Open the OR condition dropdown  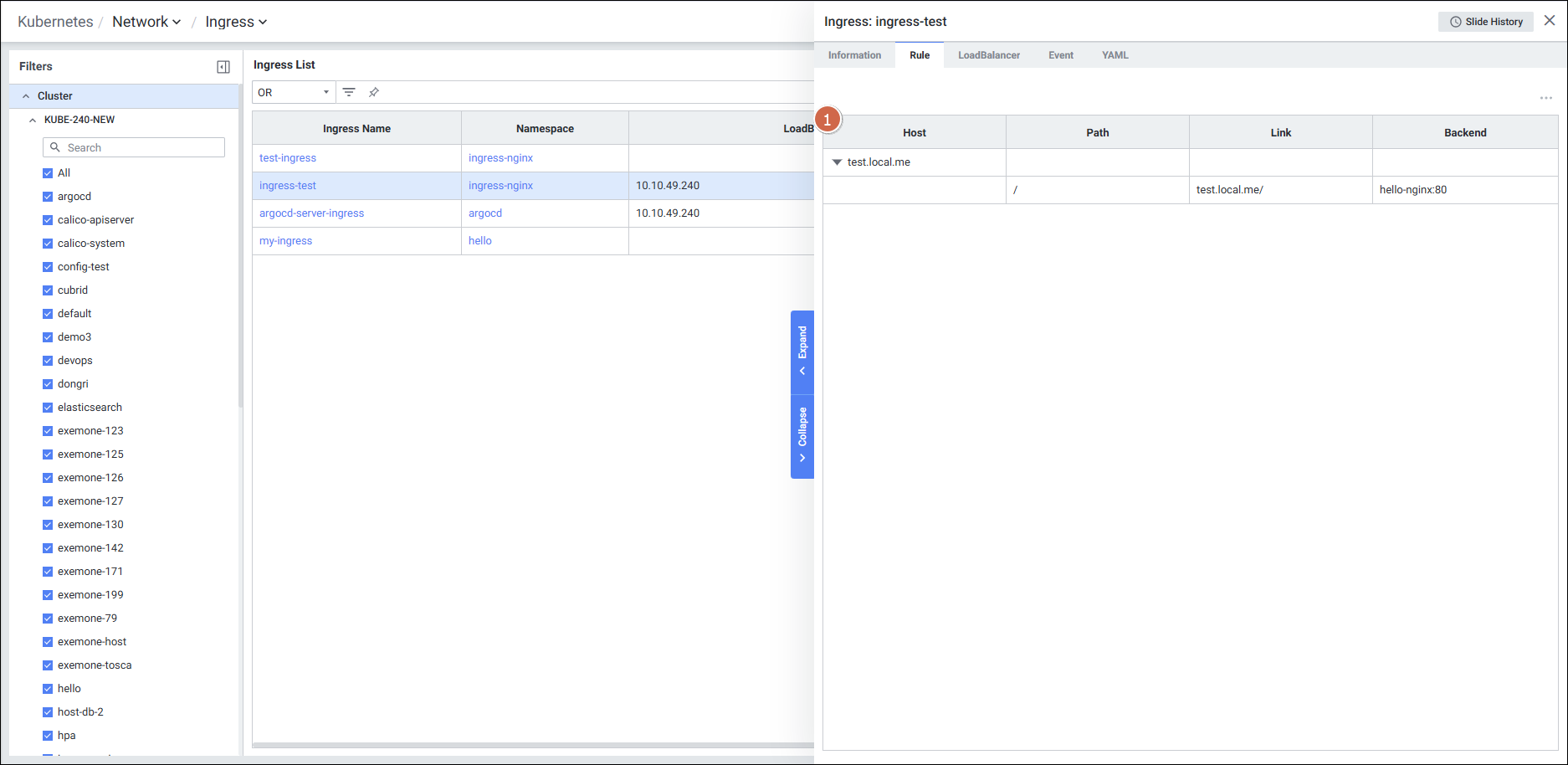point(293,92)
